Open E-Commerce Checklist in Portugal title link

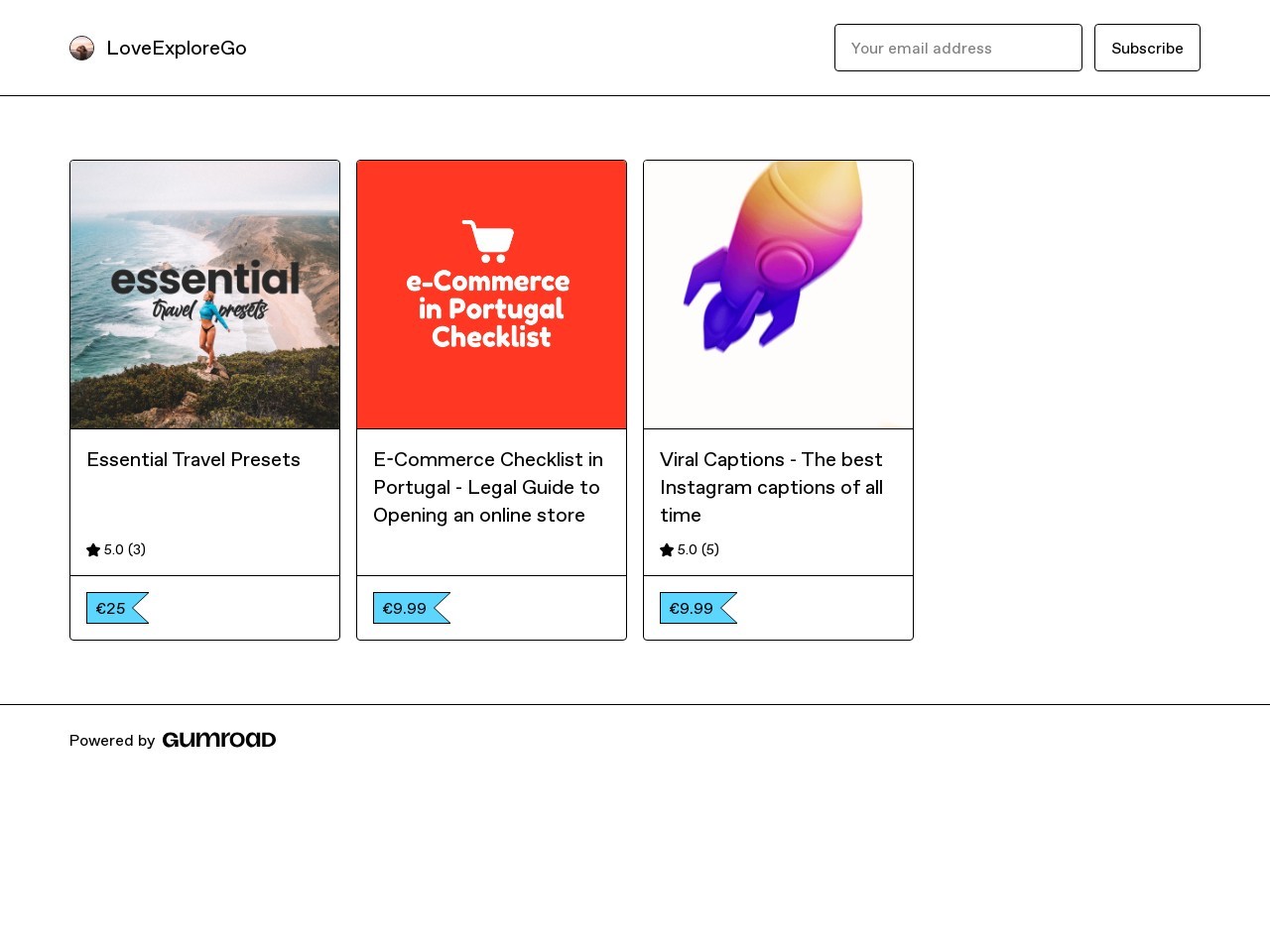point(488,487)
